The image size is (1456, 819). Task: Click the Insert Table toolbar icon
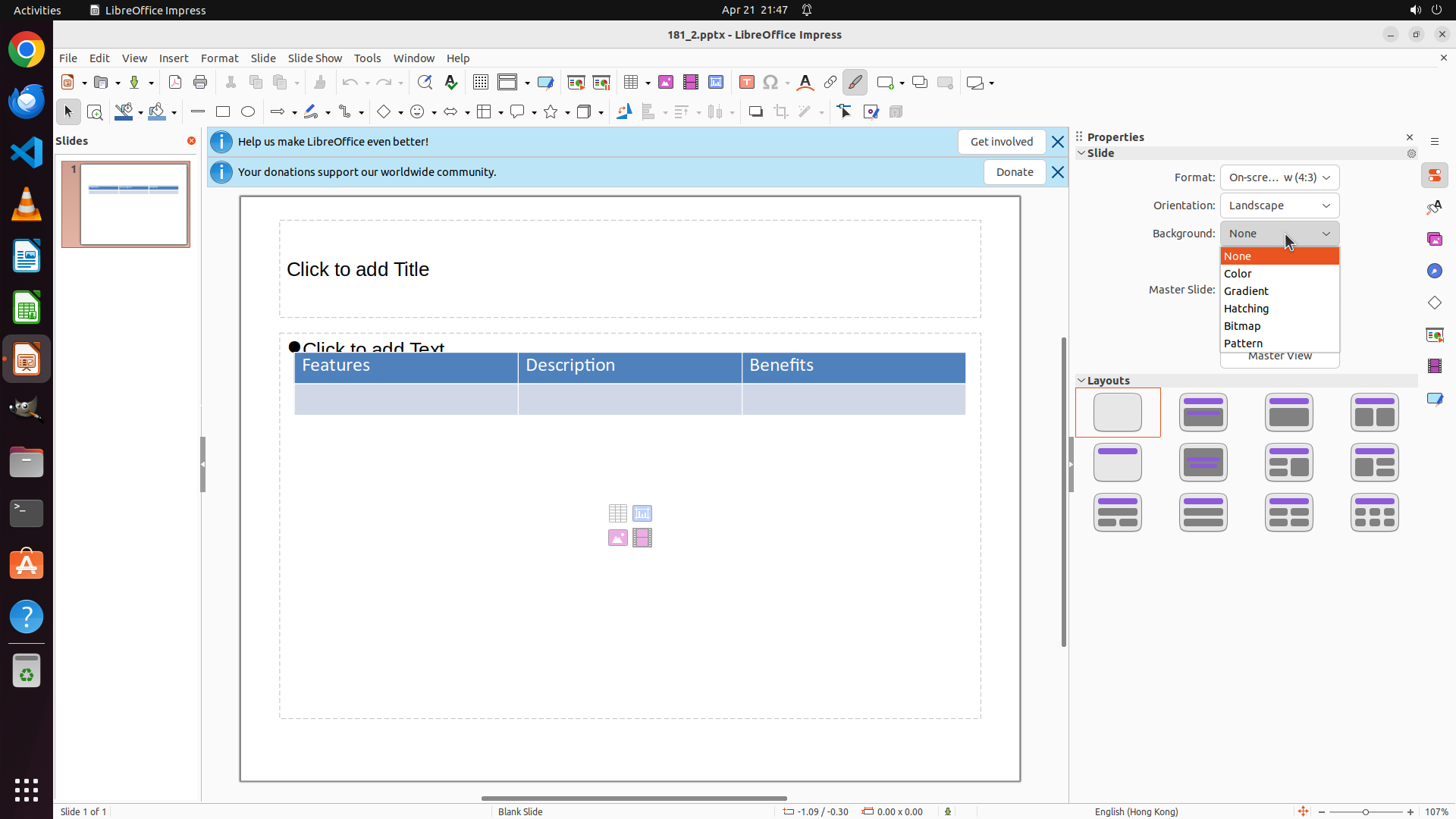tap(630, 83)
